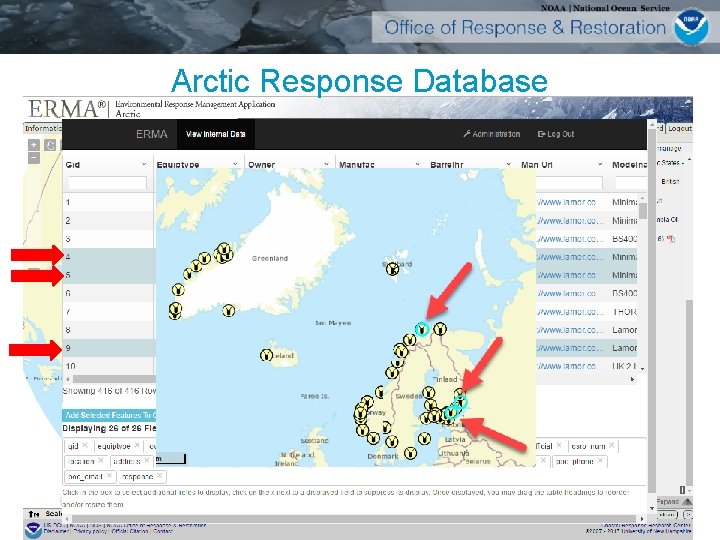Remove the response field tag
720x540 pixels.
(159, 476)
